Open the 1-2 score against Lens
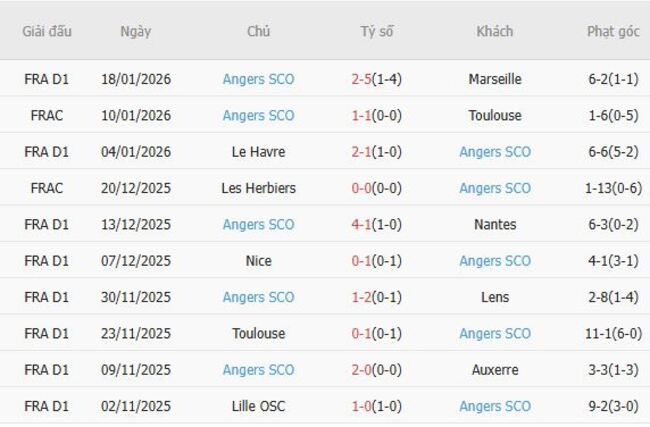This screenshot has height=427, width=650. click(x=361, y=297)
